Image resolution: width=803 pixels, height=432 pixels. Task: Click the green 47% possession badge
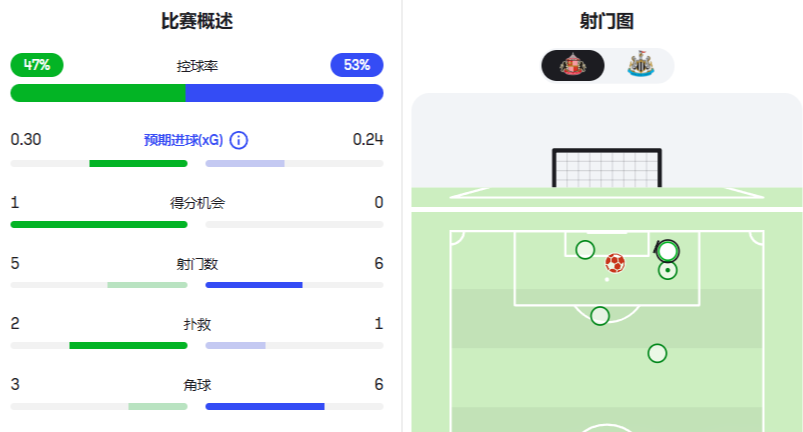tap(37, 65)
